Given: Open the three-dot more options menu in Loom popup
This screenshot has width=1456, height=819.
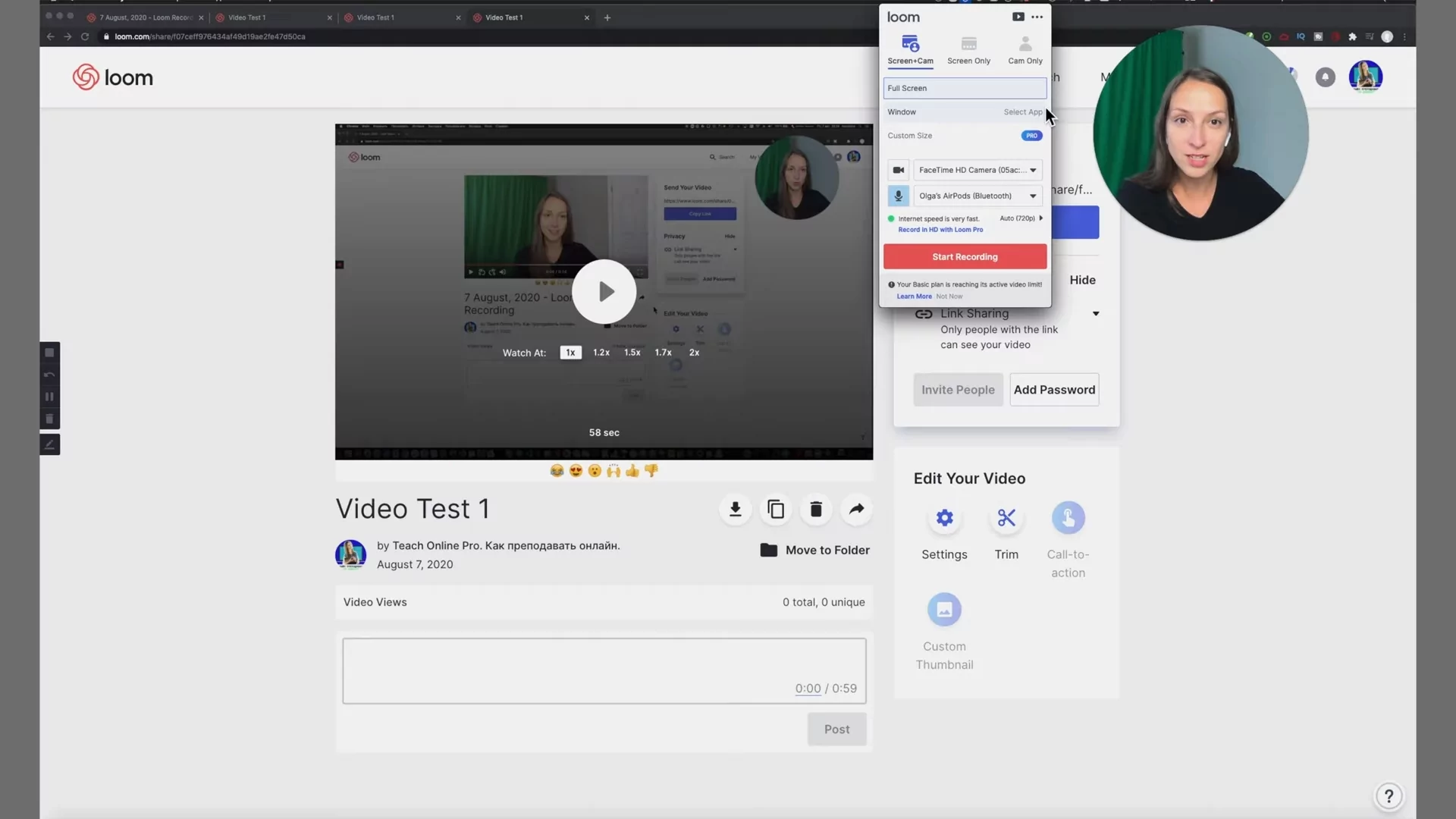Looking at the screenshot, I should 1037,17.
